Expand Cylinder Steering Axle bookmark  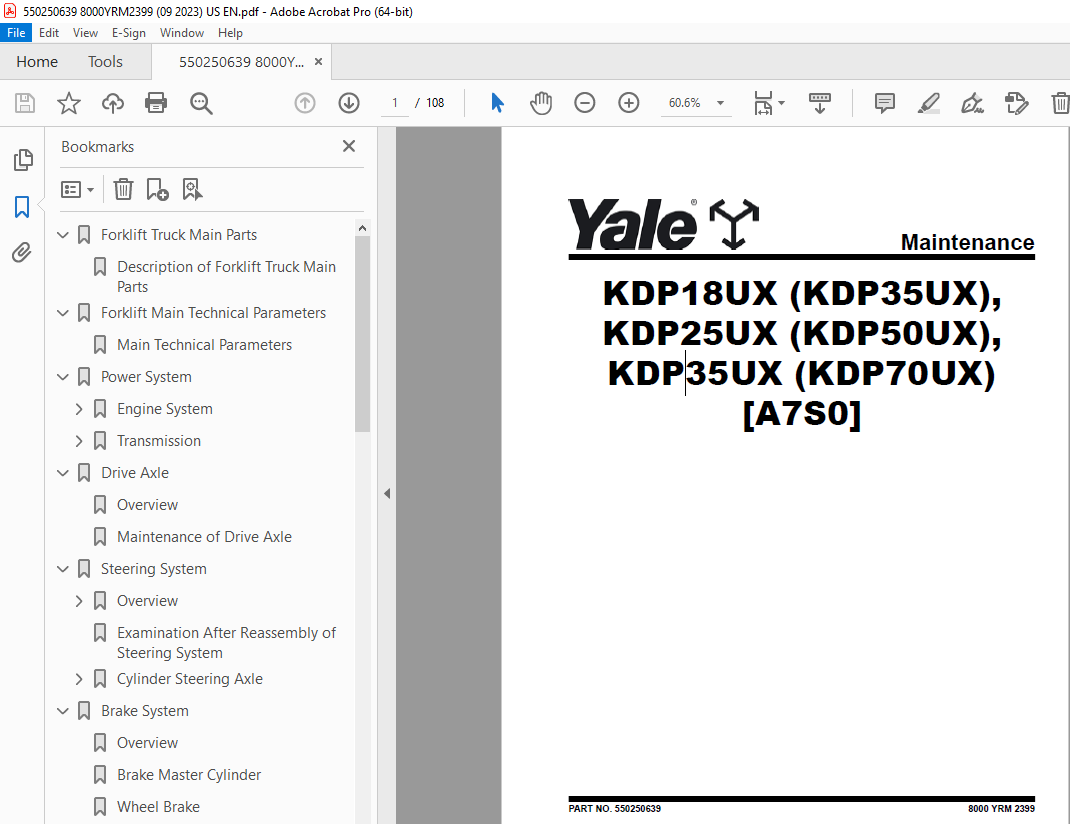tap(78, 679)
